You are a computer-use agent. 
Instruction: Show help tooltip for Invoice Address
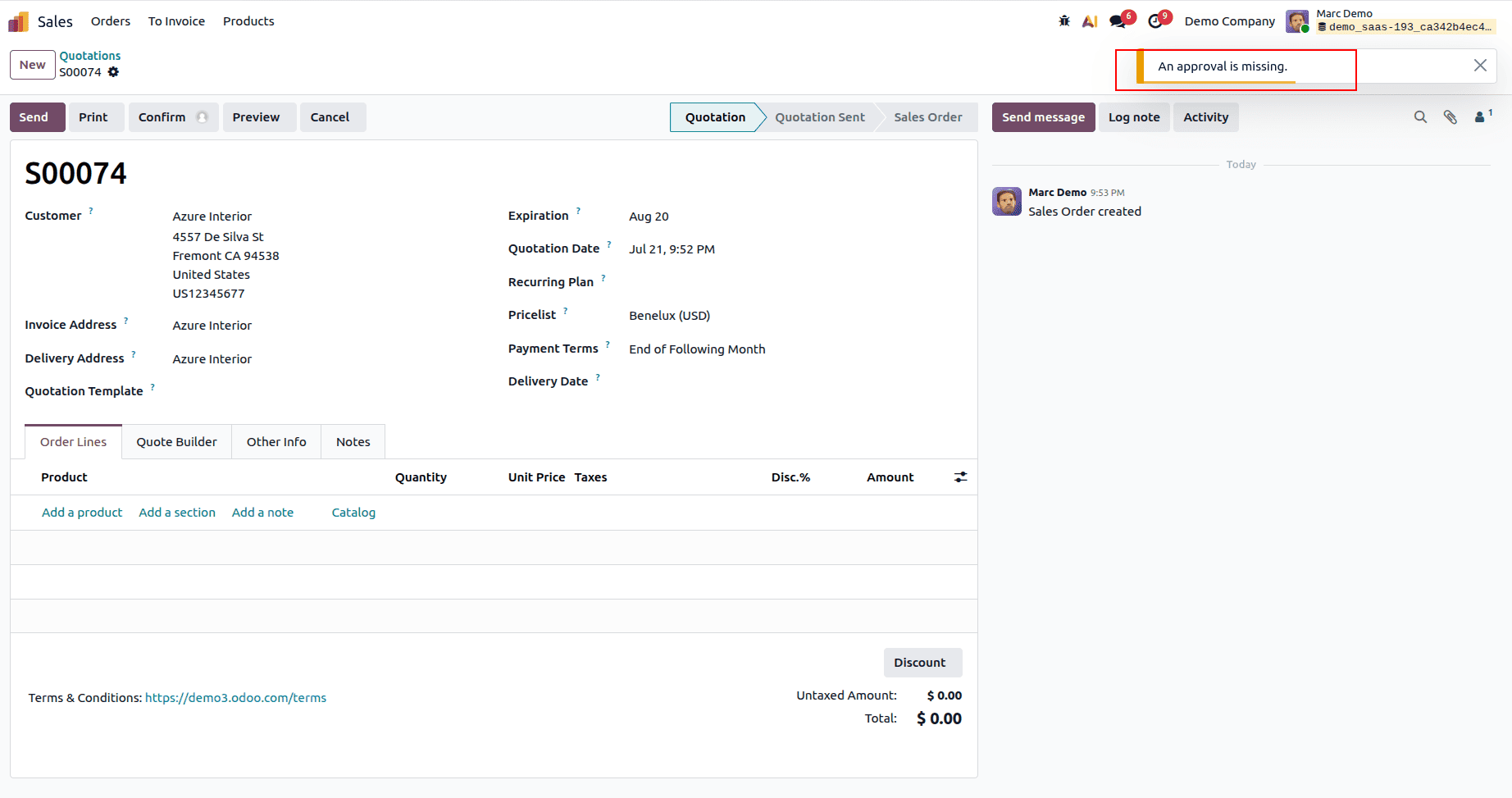click(x=125, y=320)
